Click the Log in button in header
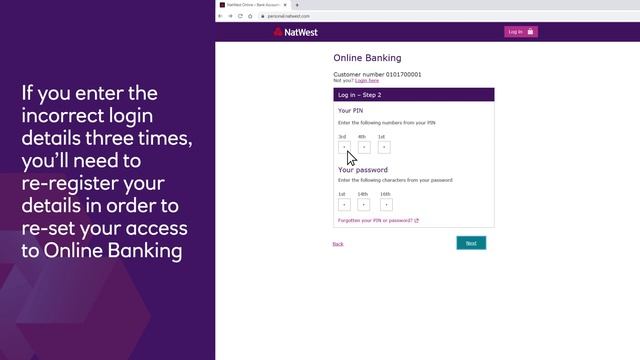The height and width of the screenshot is (360, 640). coord(521,32)
